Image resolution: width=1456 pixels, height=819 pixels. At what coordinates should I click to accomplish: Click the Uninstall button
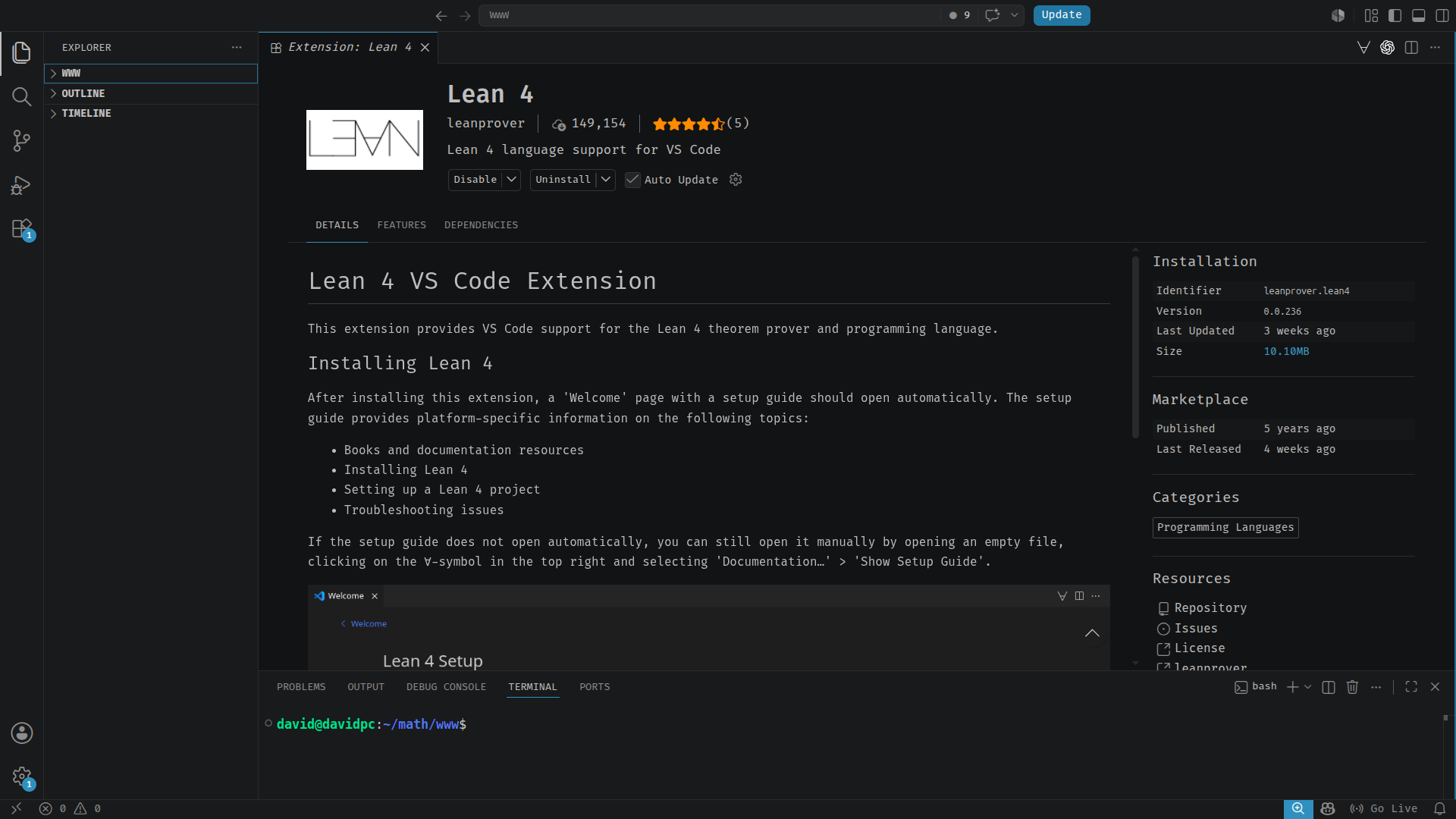(x=563, y=180)
